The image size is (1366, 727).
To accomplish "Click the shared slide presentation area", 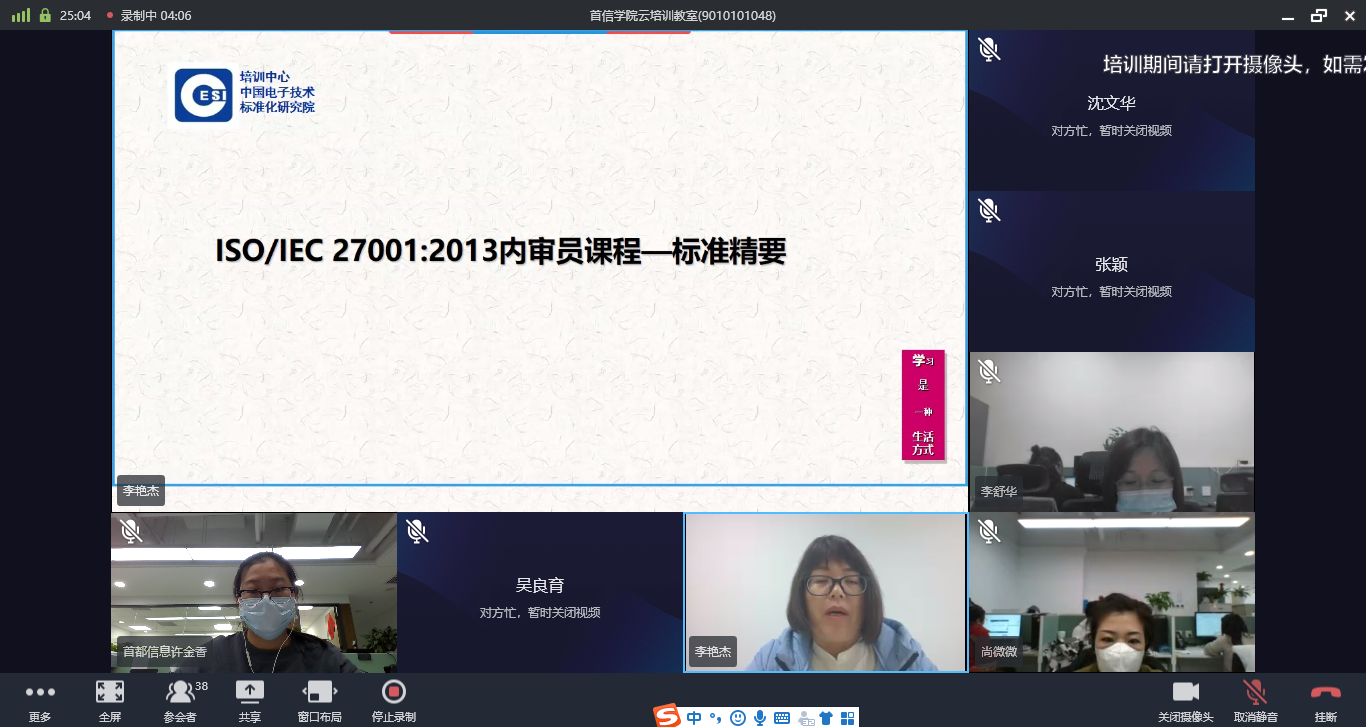I will pyautogui.click(x=540, y=258).
